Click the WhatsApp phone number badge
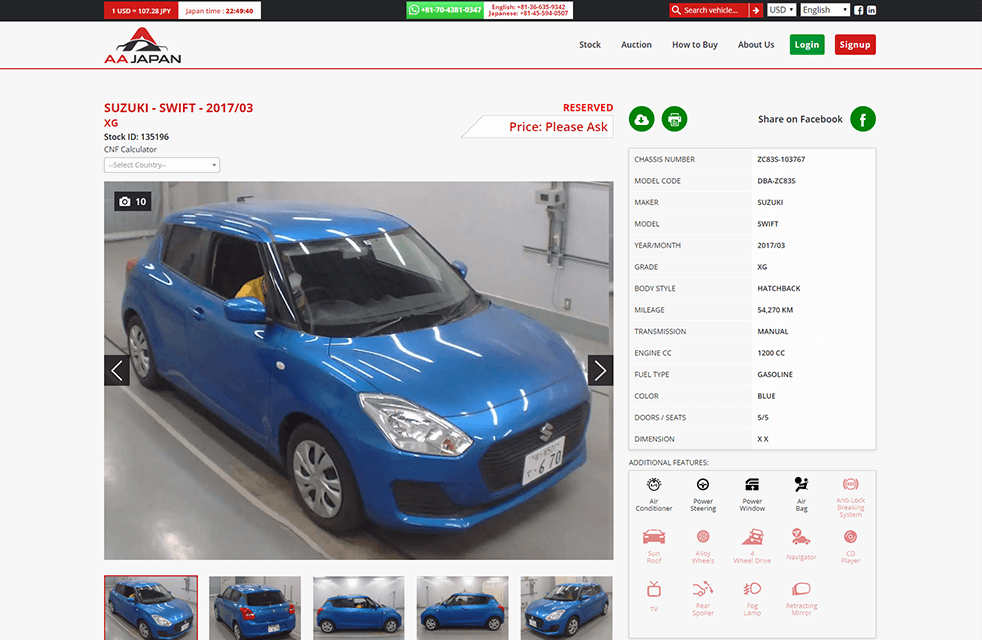This screenshot has height=640, width=982. click(445, 10)
